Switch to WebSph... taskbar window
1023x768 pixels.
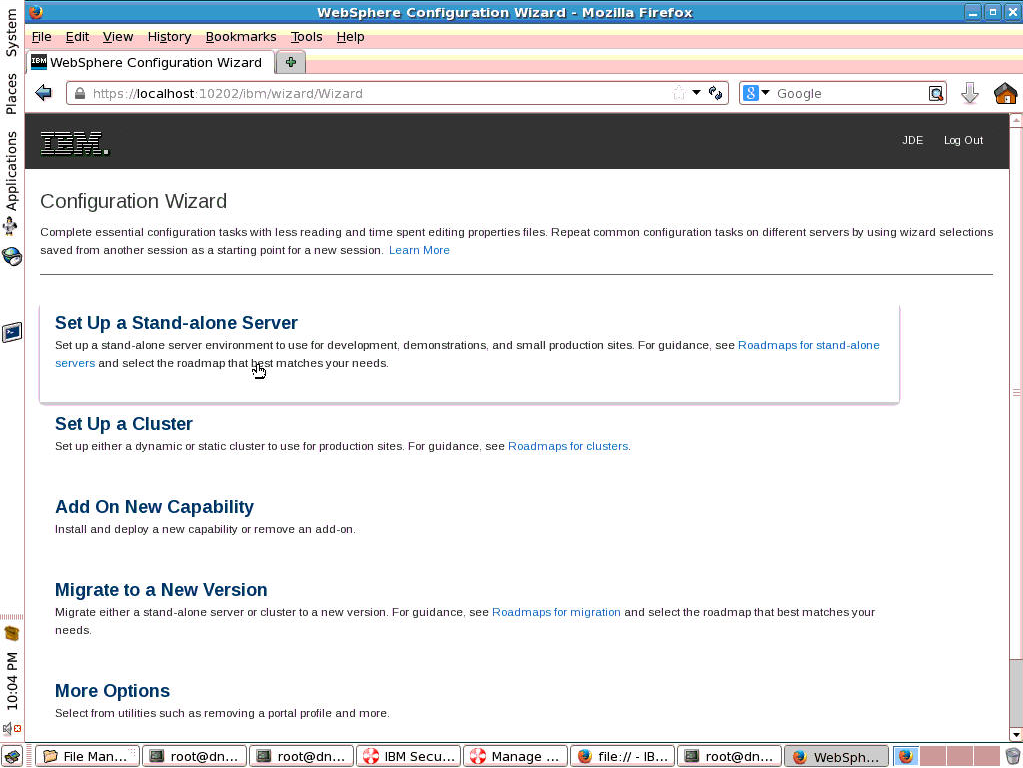point(836,756)
